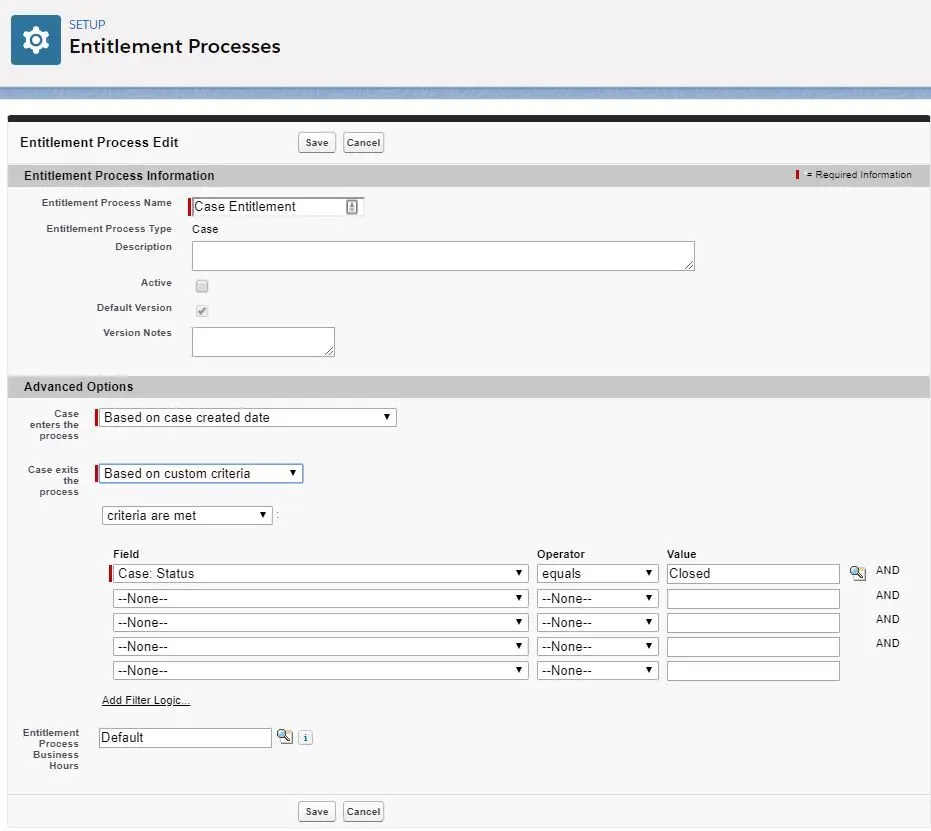
Task: Toggle the Active checkbox
Action: click(x=202, y=286)
